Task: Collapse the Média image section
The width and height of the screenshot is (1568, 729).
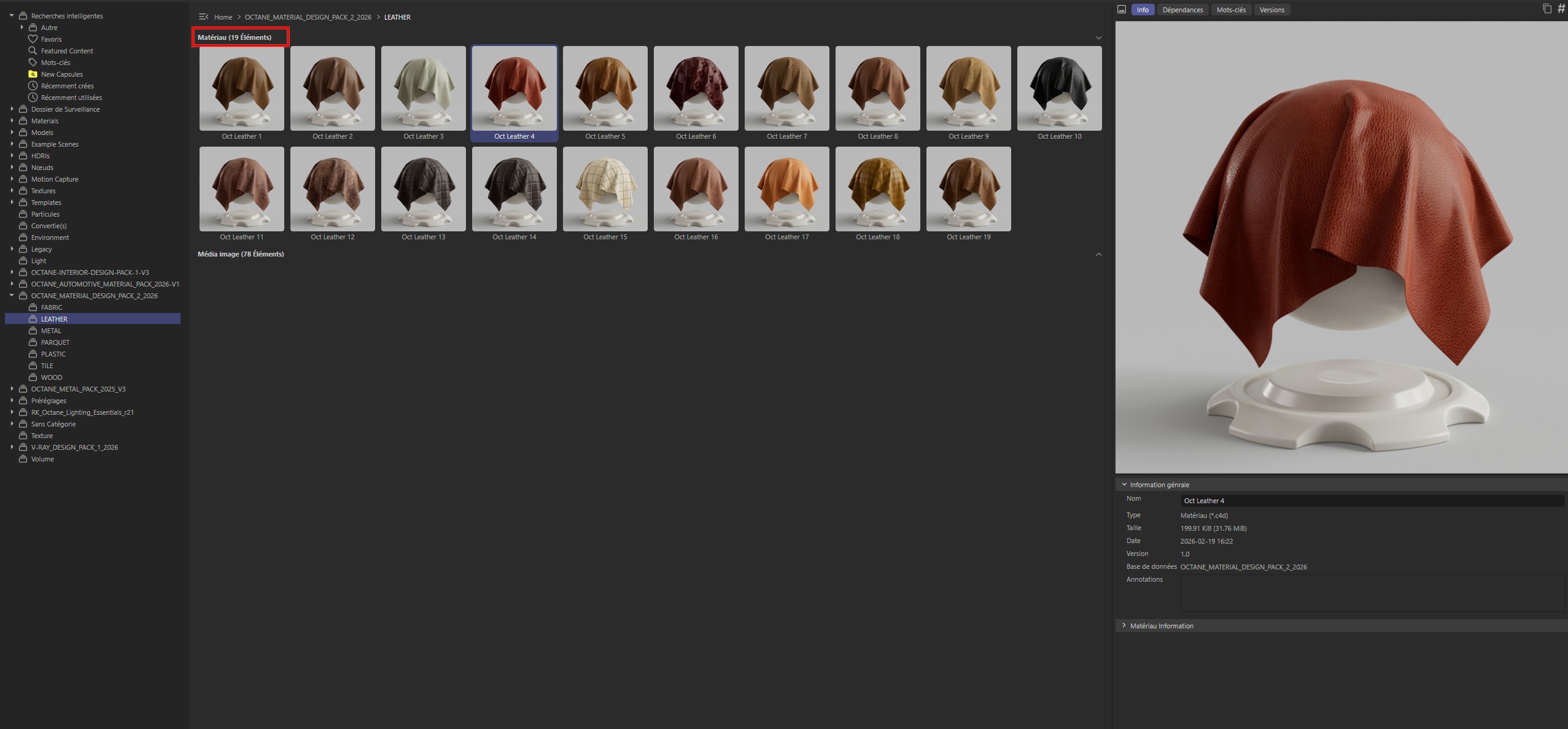Action: click(1098, 253)
